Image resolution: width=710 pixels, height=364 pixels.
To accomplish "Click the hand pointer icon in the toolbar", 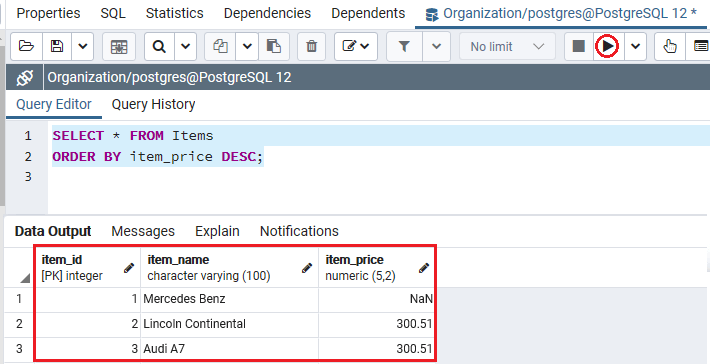I will tap(670, 46).
